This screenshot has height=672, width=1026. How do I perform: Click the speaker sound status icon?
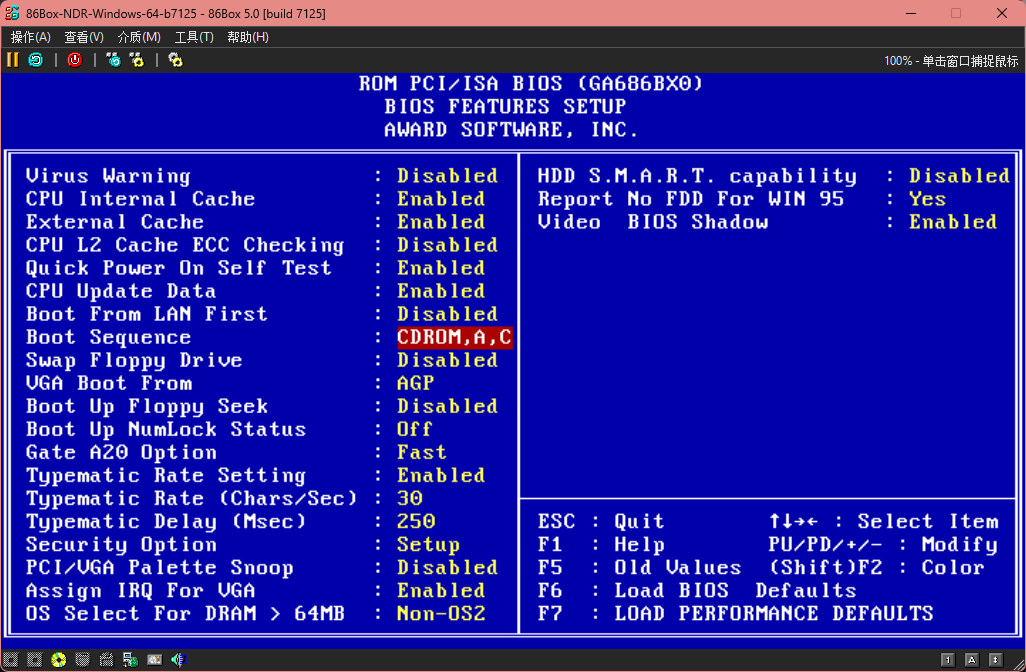pyautogui.click(x=178, y=660)
